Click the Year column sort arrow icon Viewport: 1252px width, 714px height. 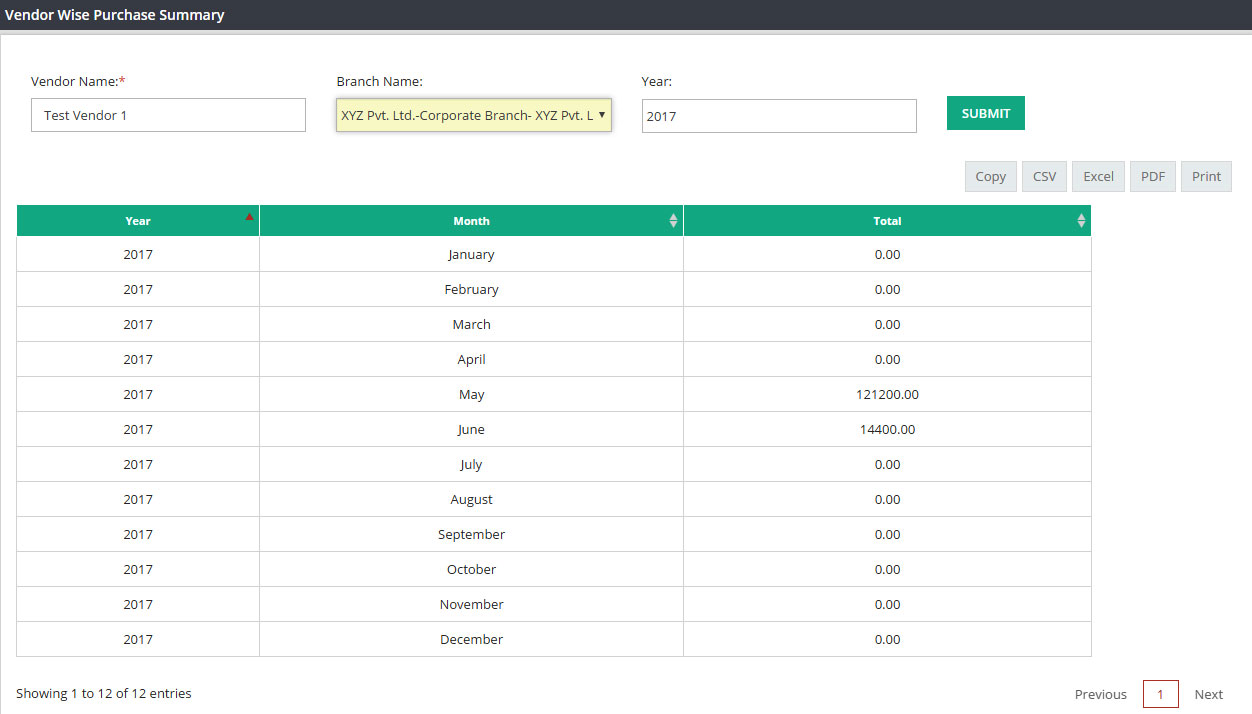(249, 216)
